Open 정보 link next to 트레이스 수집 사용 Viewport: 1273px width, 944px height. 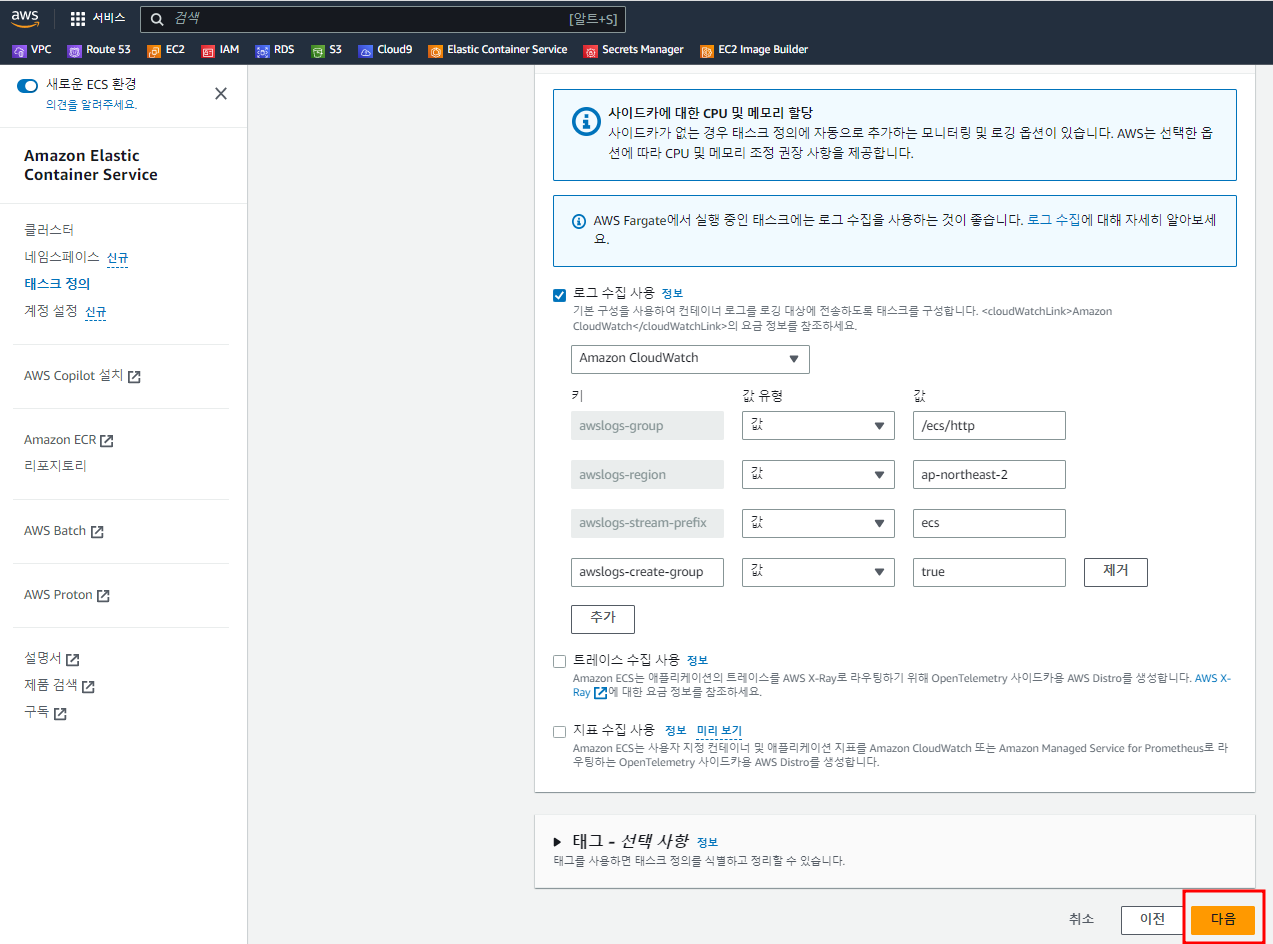(697, 660)
